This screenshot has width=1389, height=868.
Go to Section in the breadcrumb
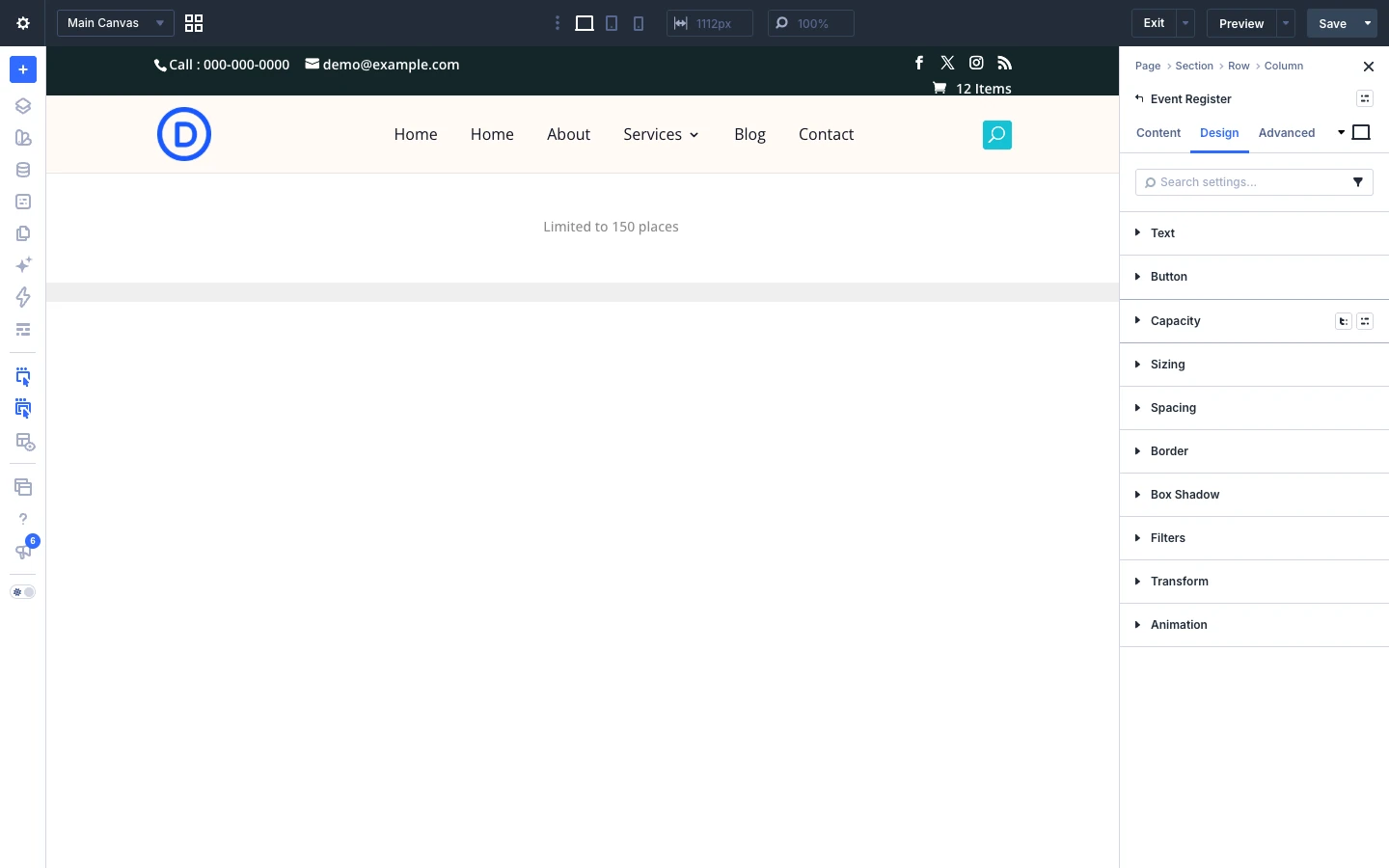[x=1194, y=66]
